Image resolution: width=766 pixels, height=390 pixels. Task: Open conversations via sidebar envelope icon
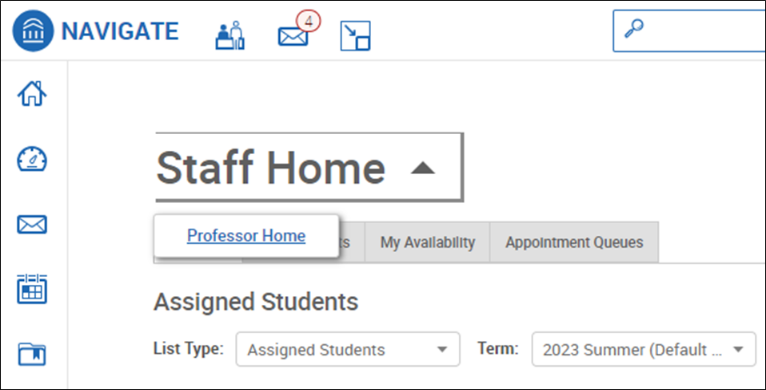32,225
